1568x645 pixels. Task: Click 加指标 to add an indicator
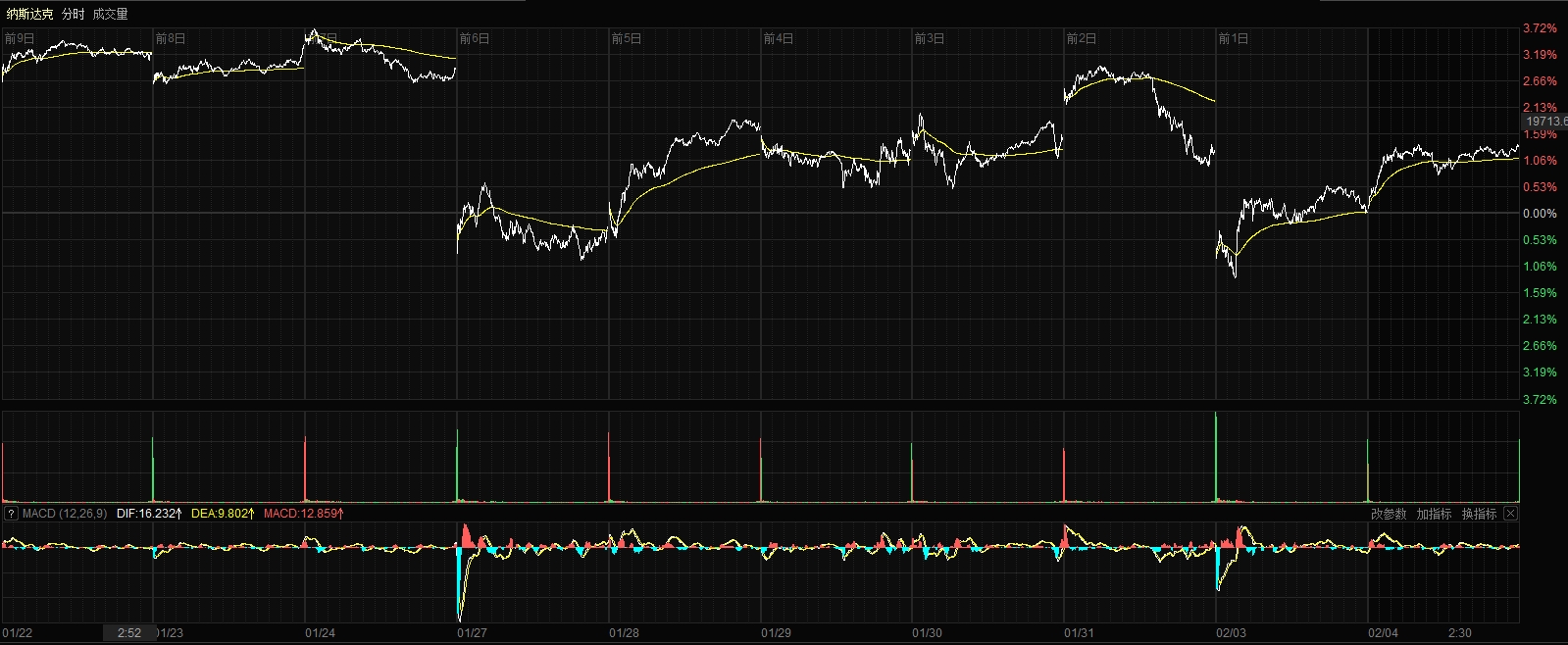coord(1434,514)
